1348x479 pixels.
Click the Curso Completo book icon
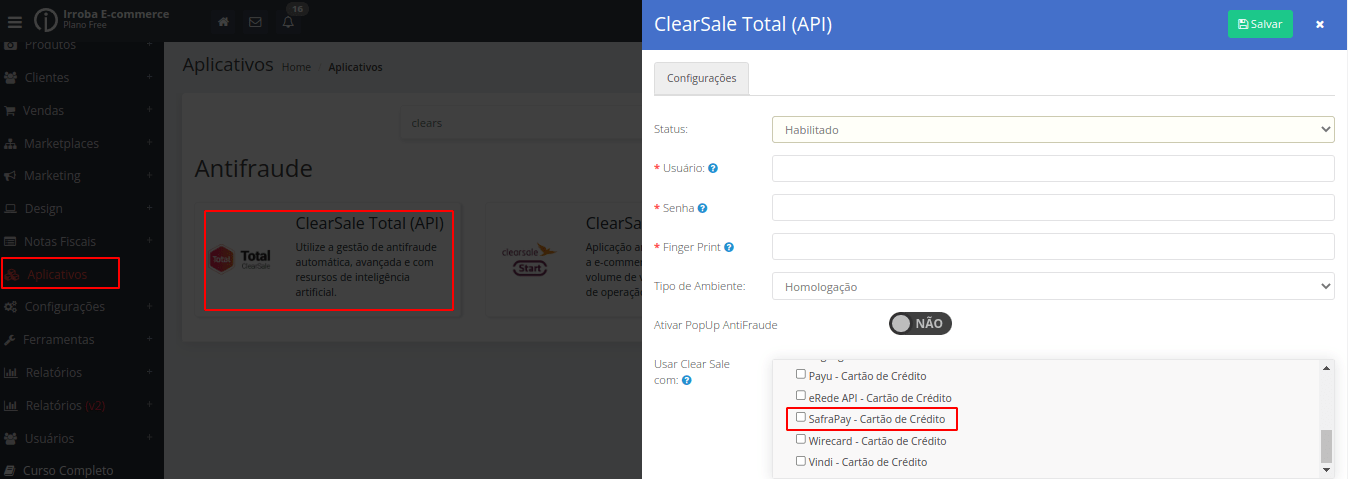pos(10,470)
